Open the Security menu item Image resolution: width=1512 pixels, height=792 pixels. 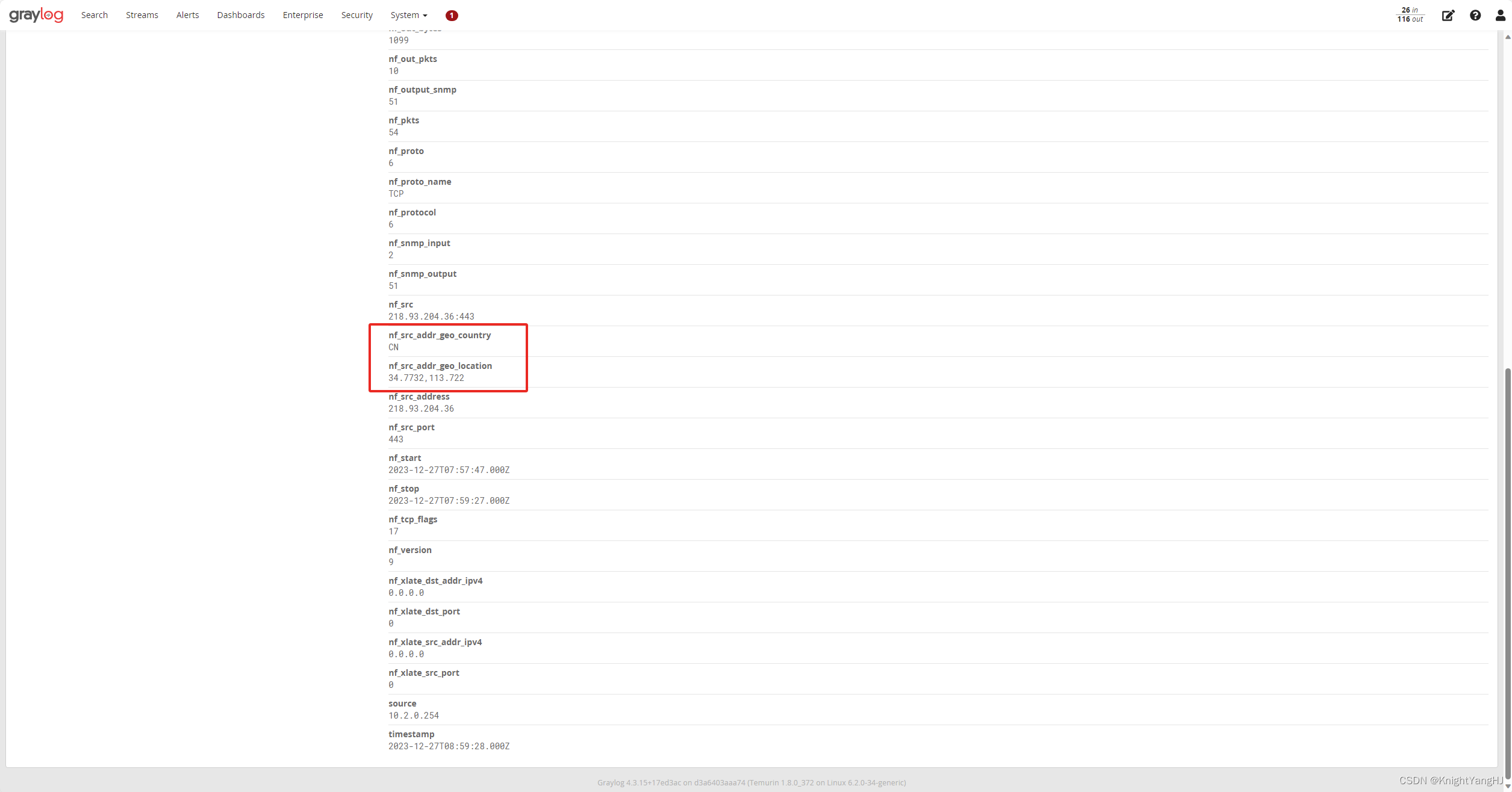pos(357,15)
